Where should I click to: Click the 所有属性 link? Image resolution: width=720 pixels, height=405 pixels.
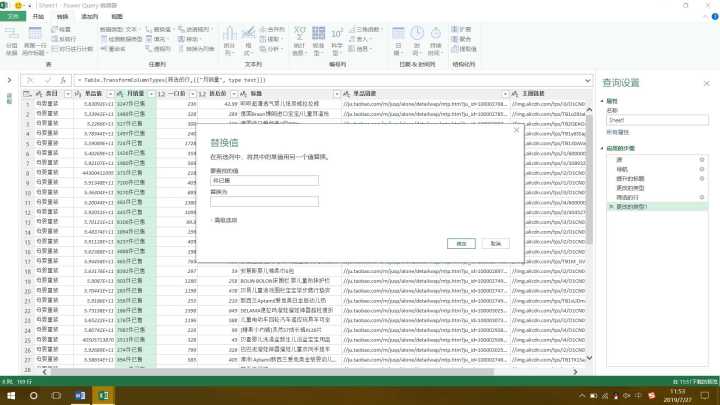tap(617, 132)
